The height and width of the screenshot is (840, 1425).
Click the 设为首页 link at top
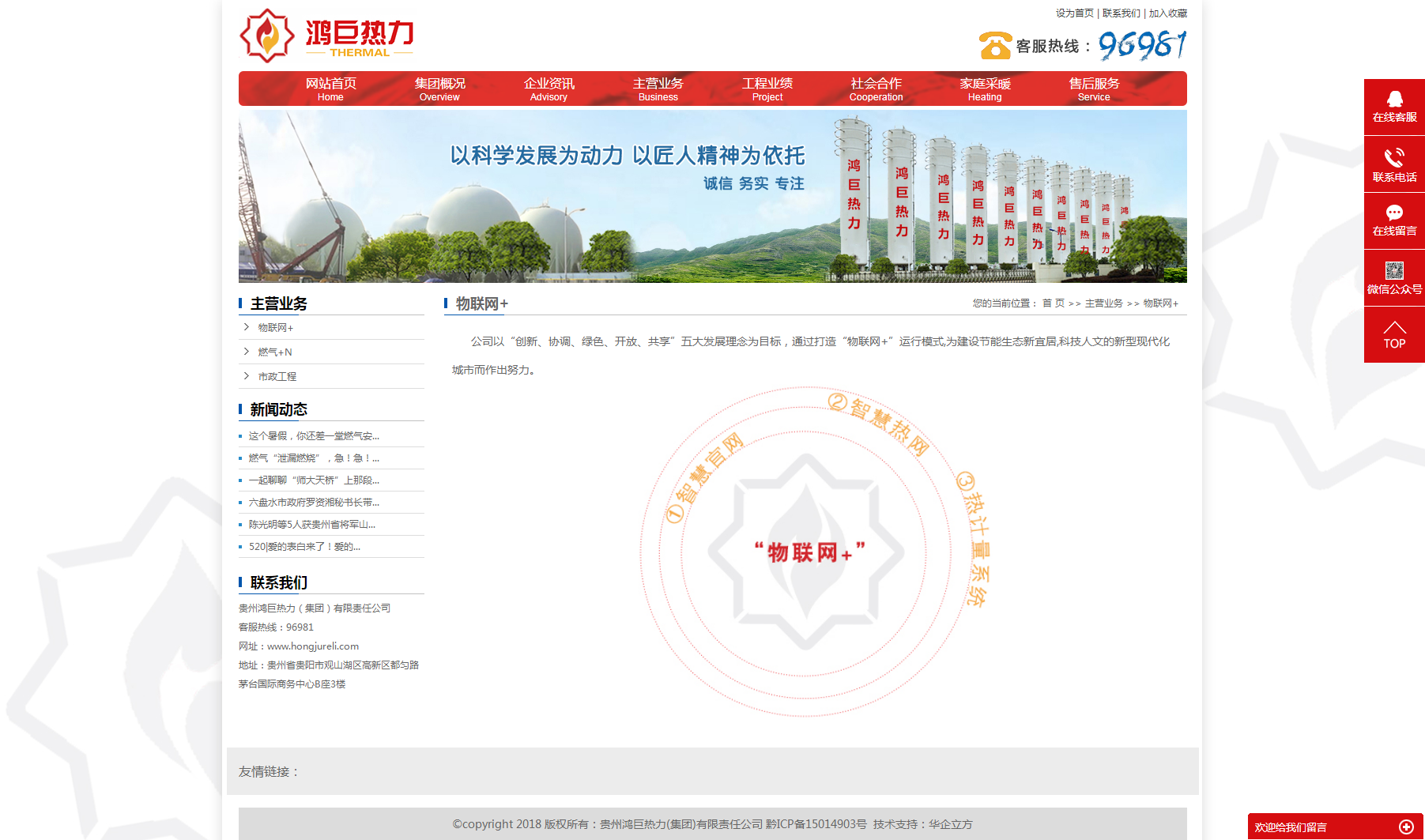click(x=1074, y=13)
